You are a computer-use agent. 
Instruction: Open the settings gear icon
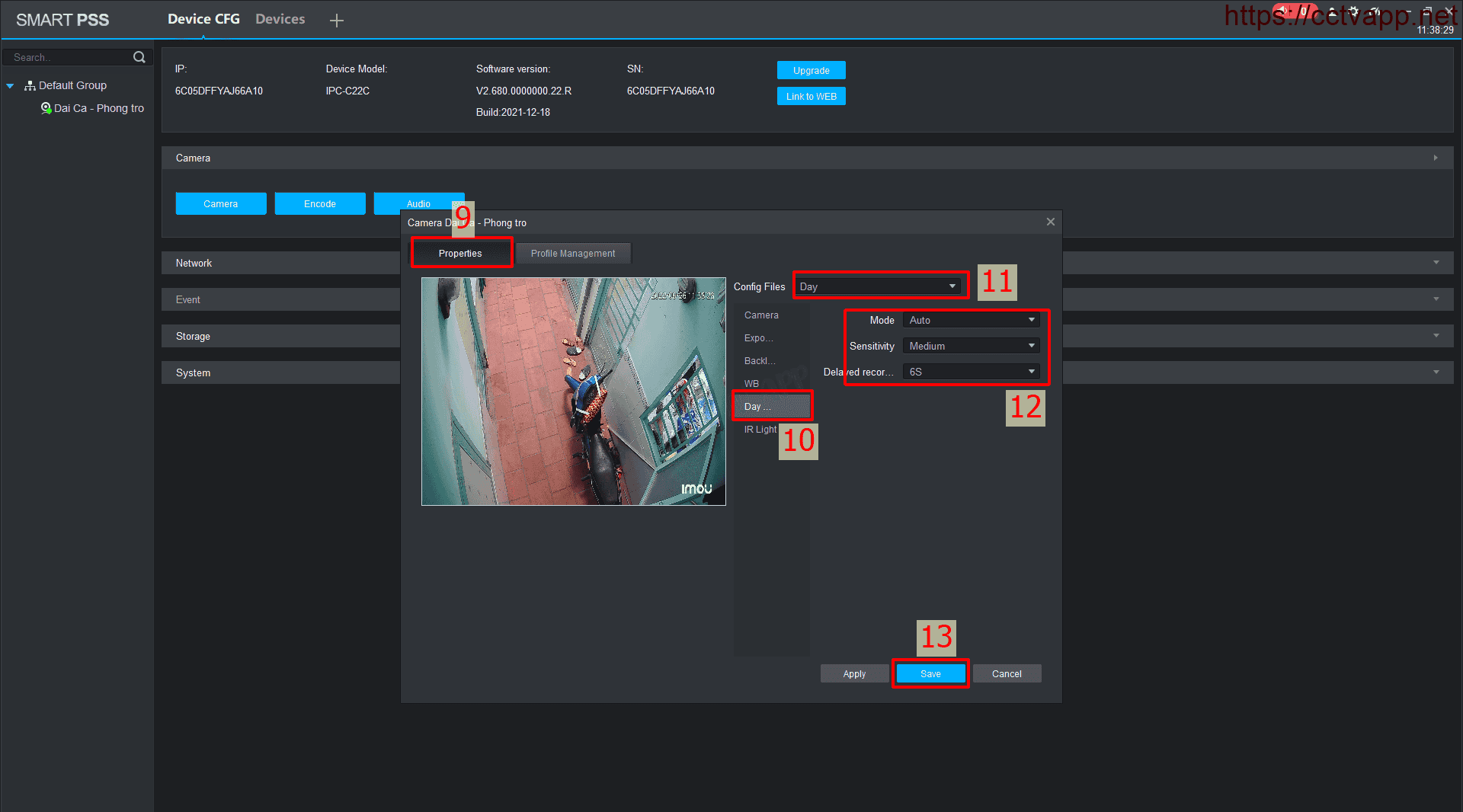[1353, 11]
